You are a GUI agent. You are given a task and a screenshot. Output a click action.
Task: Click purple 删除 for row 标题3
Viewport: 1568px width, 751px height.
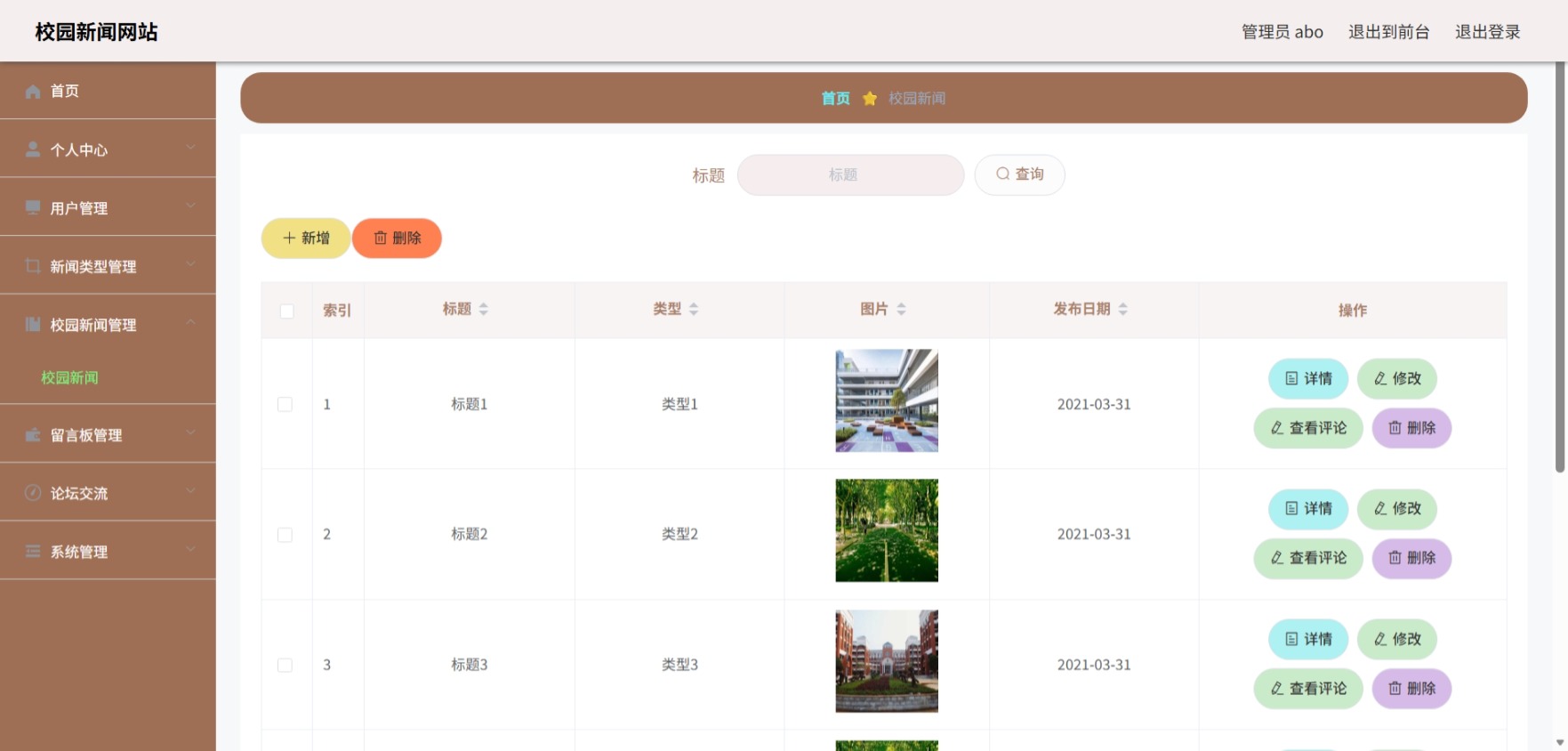1412,689
